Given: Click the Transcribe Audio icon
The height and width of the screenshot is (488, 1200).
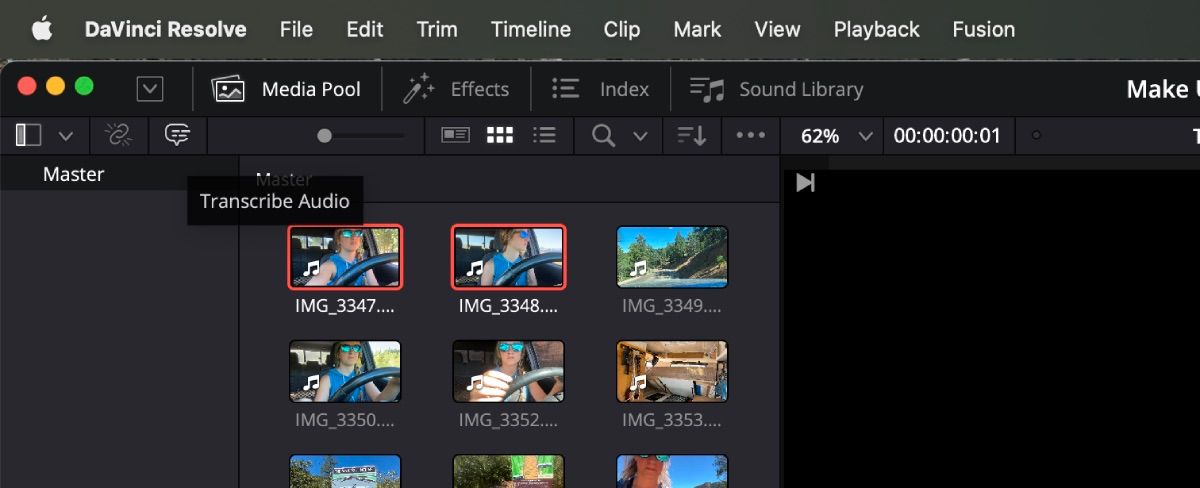Looking at the screenshot, I should click(178, 135).
